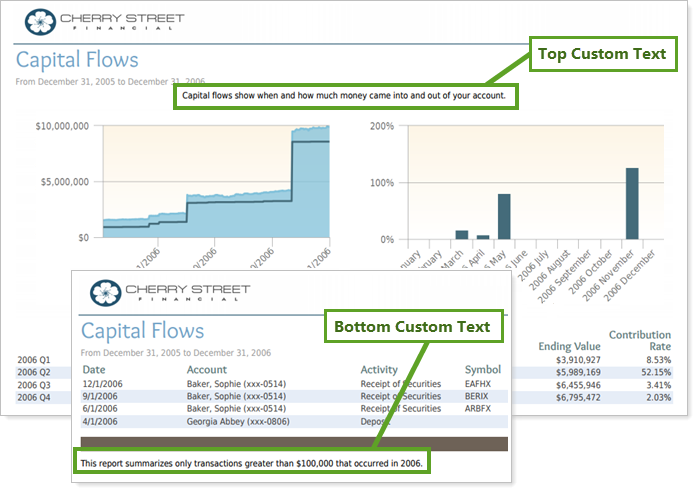697x495 pixels.
Task: Click the Cherry Street flower logo at top
Action: pyautogui.click(x=39, y=21)
